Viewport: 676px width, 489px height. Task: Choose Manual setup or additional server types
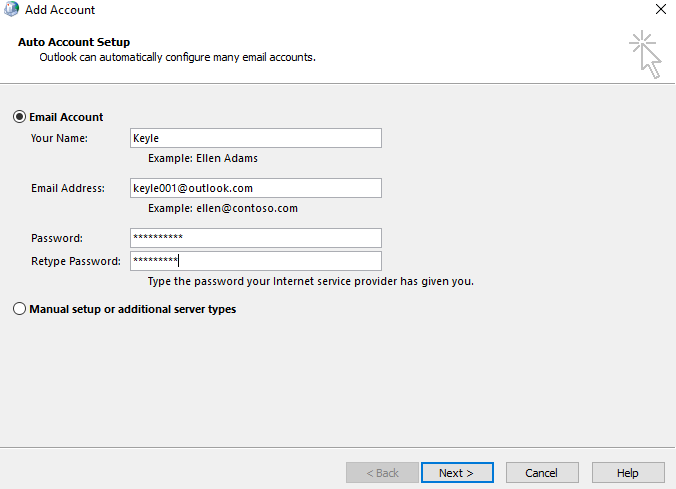pyautogui.click(x=20, y=309)
